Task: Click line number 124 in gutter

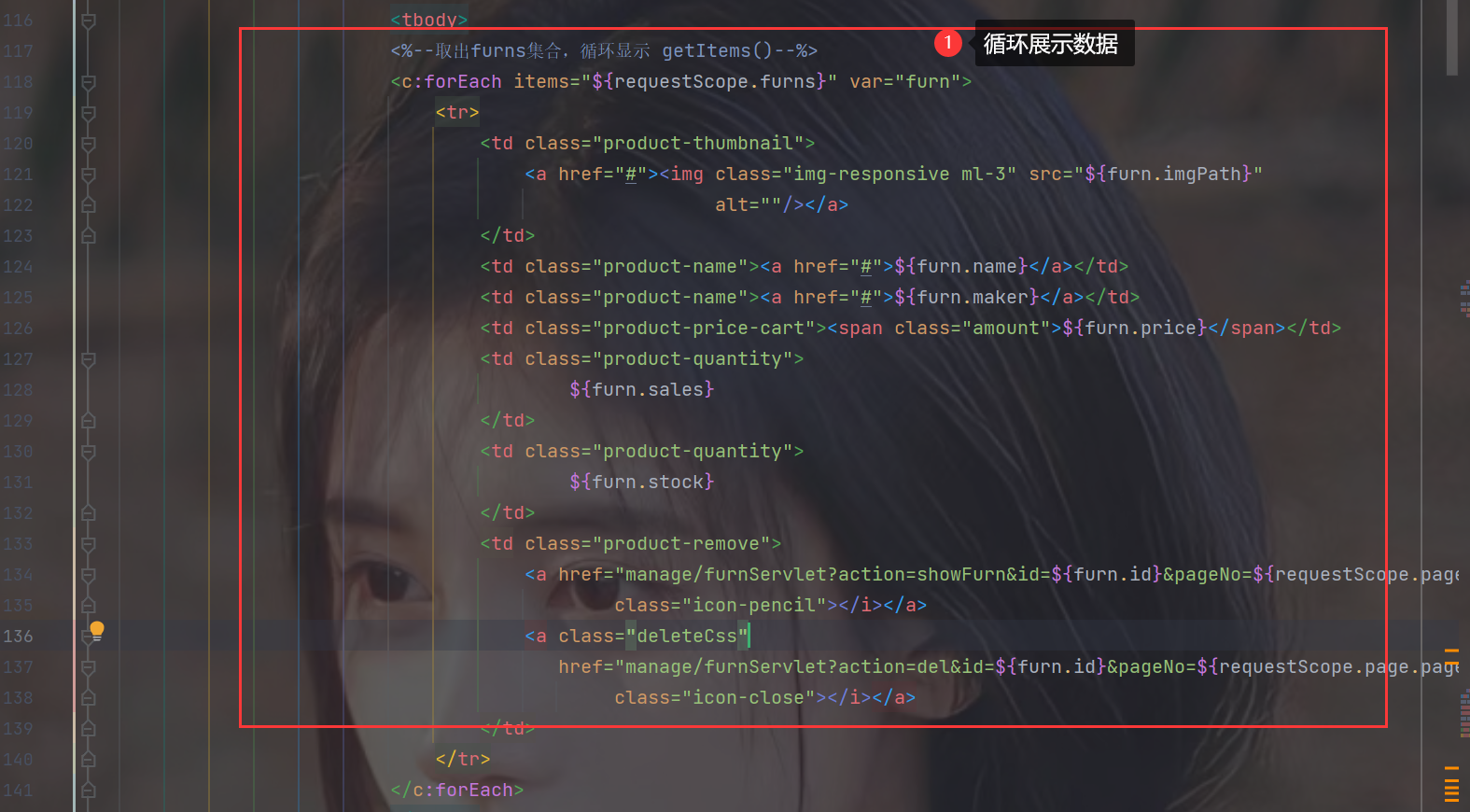Action: 19,267
